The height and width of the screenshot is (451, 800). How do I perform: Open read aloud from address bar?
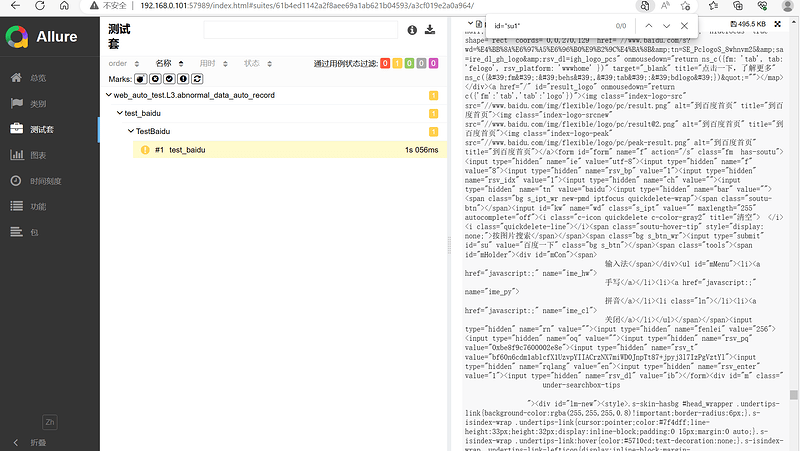point(665,6)
